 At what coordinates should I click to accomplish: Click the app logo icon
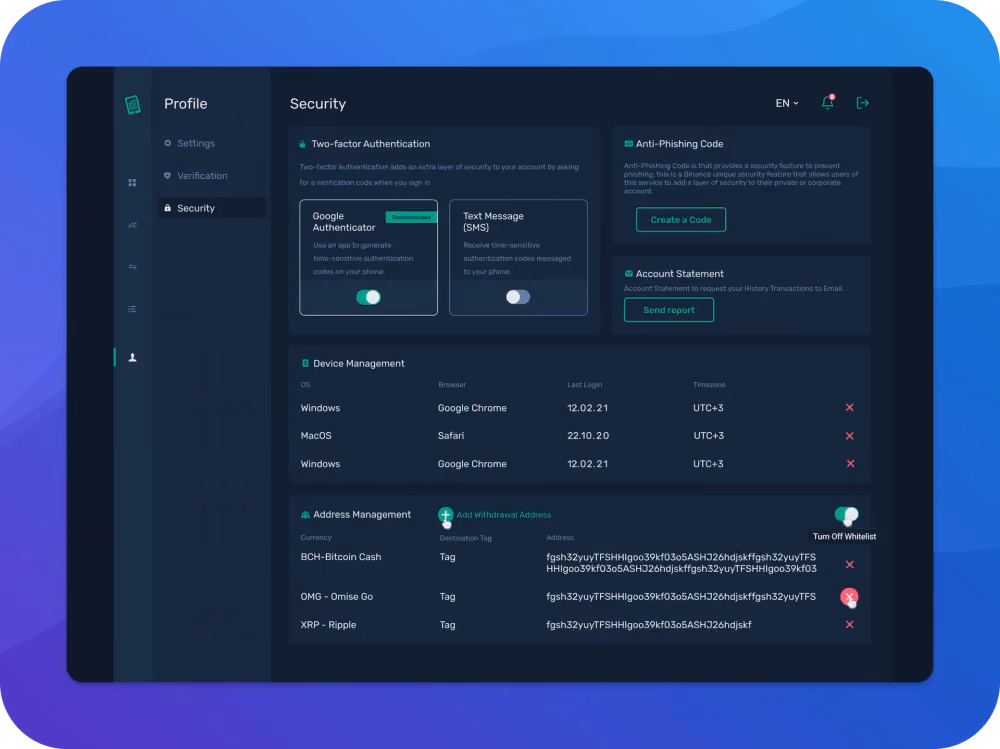pos(133,104)
